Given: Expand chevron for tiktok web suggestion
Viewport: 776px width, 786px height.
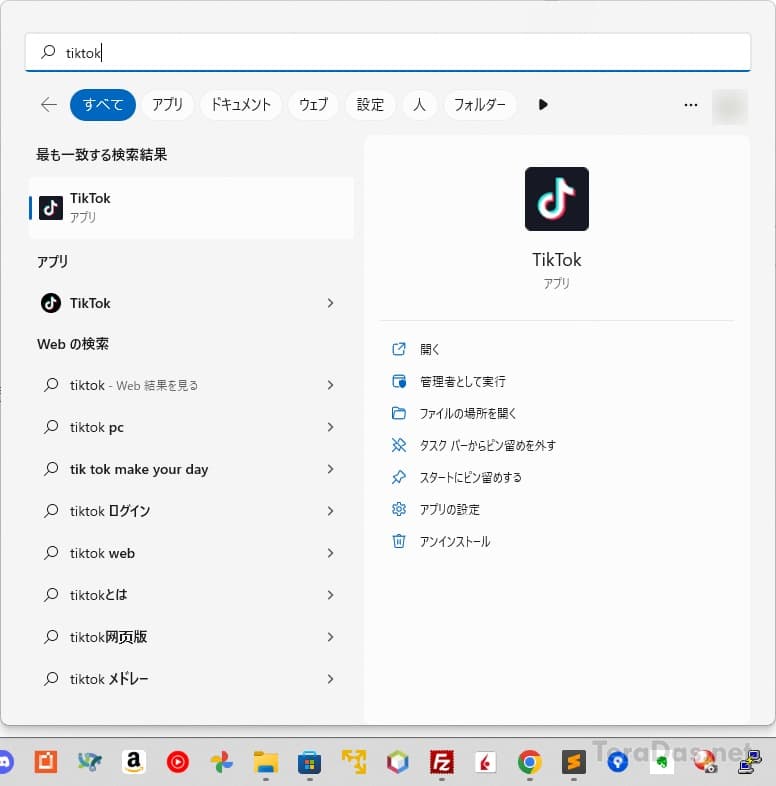Looking at the screenshot, I should click(x=330, y=553).
